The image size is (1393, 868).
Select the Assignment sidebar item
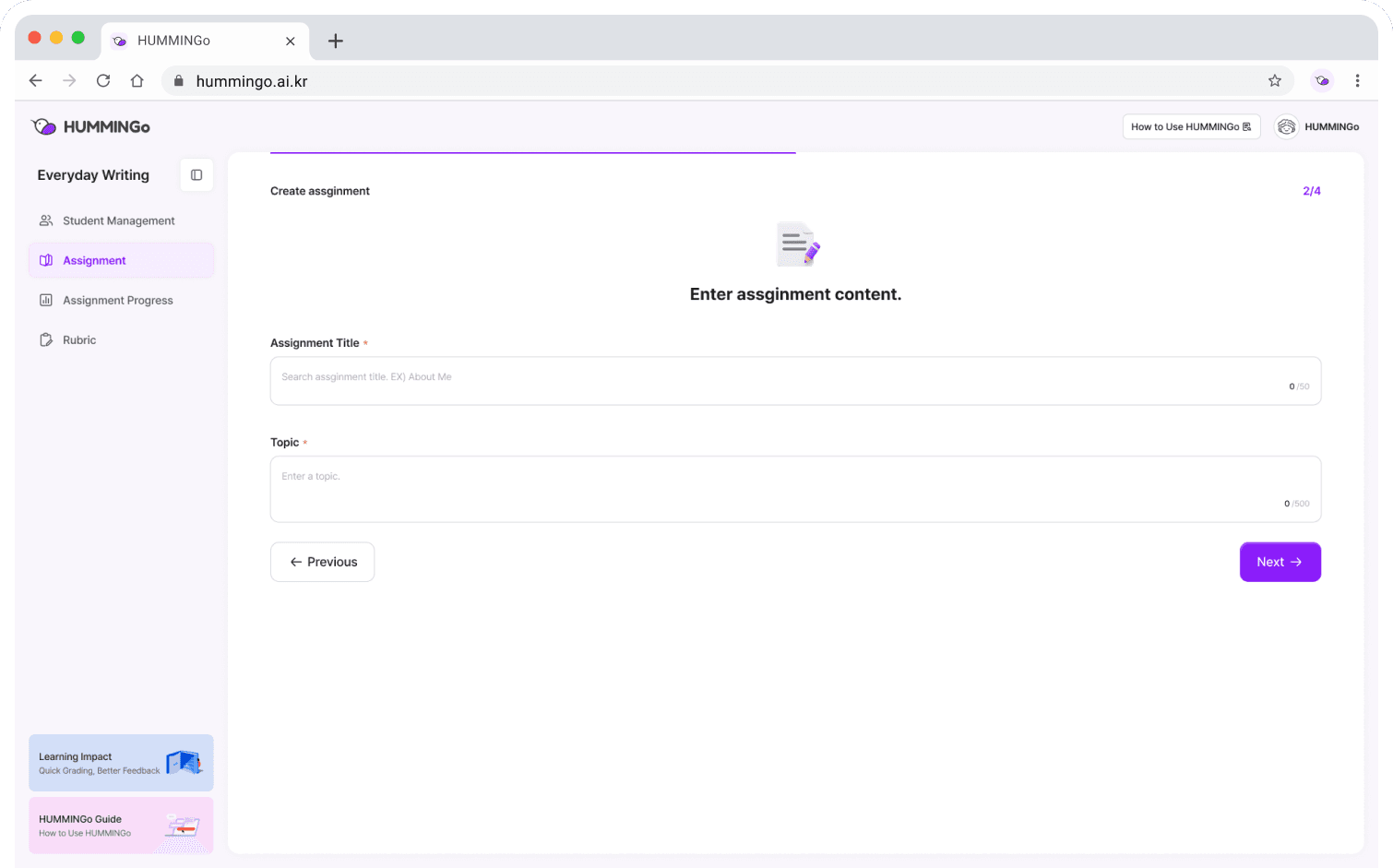coord(121,260)
